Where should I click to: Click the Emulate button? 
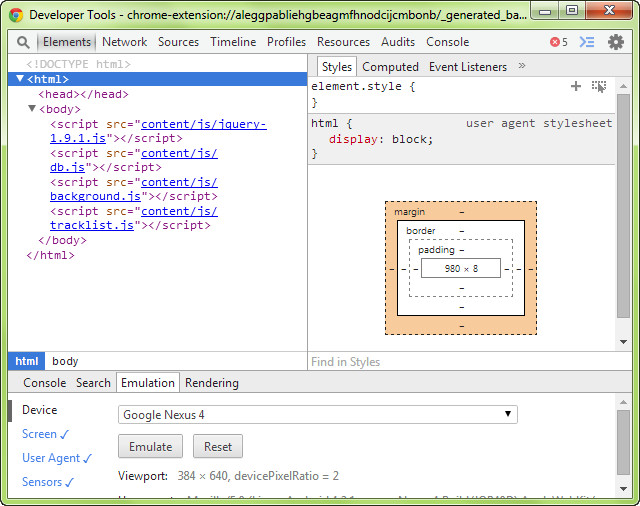[150, 446]
